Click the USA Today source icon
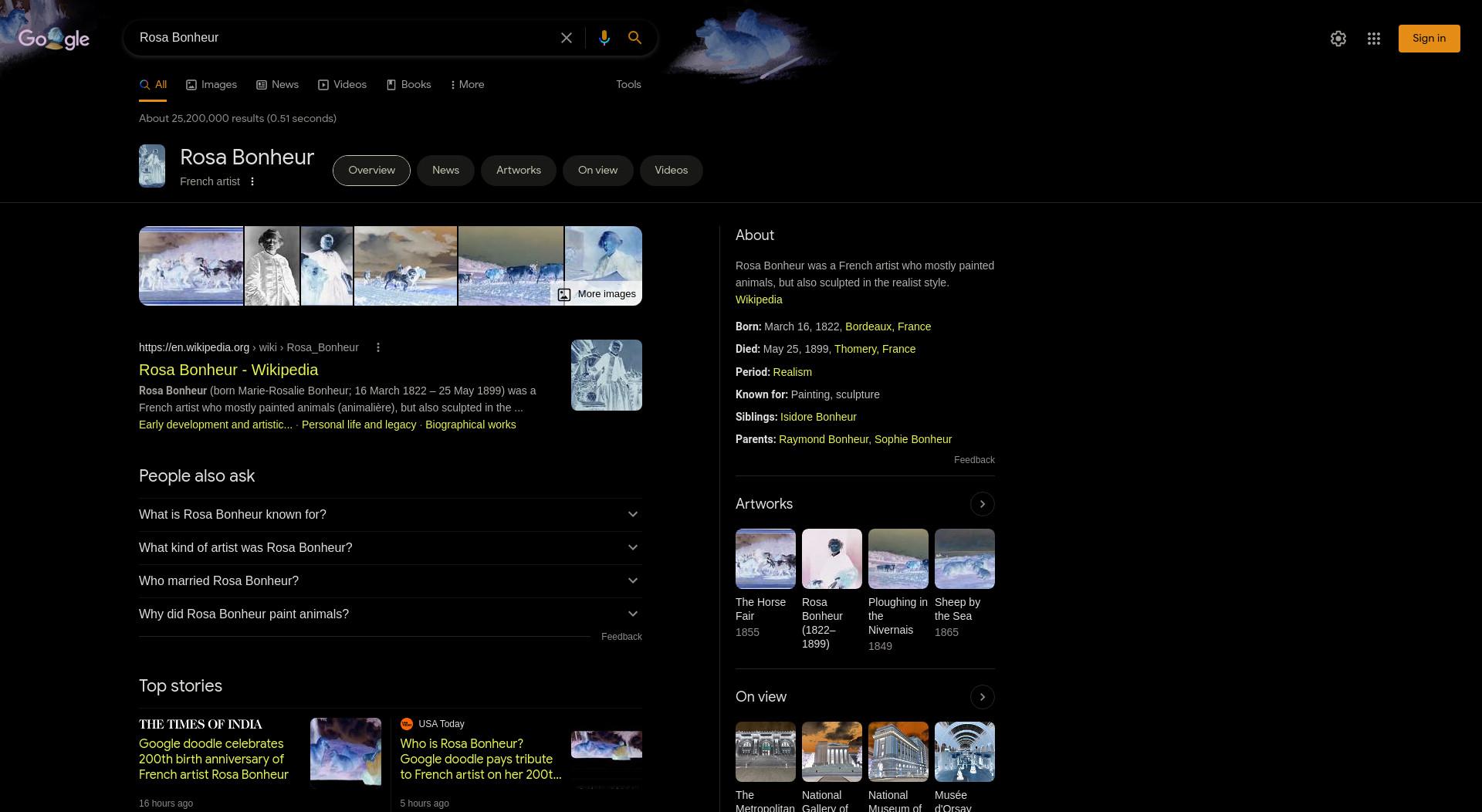This screenshot has height=812, width=1482. pyautogui.click(x=407, y=724)
